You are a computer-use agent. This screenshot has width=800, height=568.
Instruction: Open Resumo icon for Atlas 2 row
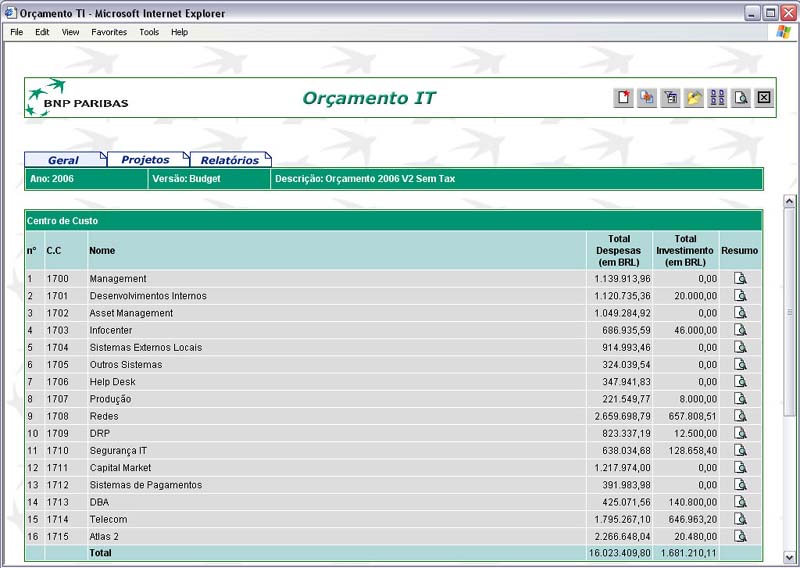(740, 536)
